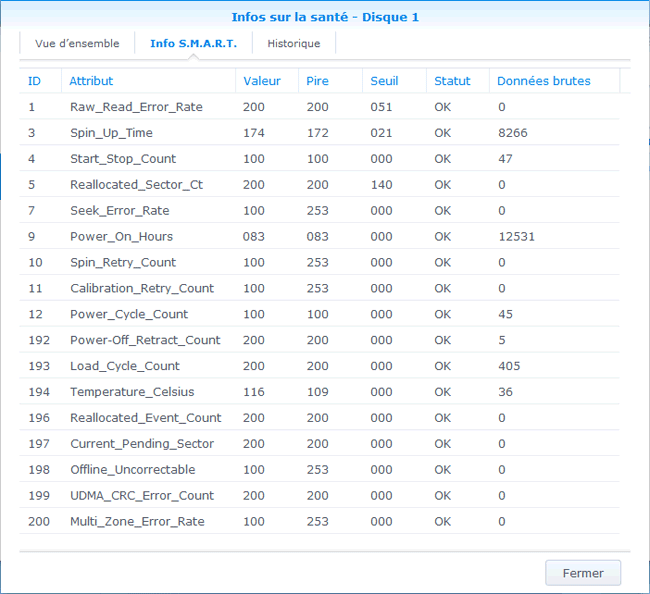Switch to the Vue d'ensemble tab
This screenshot has height=594, width=650.
77,43
